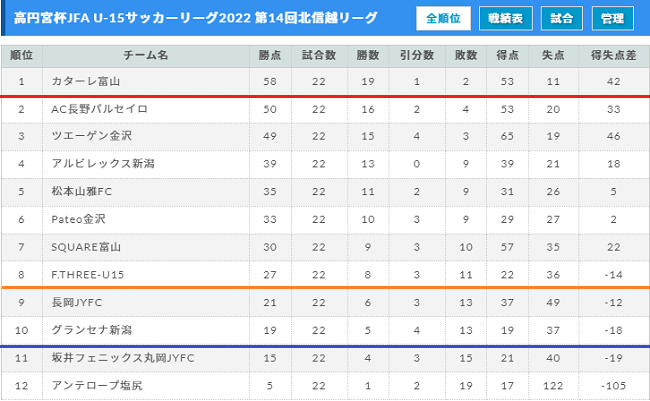Select 長岡JYFC team name
Image resolution: width=650 pixels, height=401 pixels.
coord(77,303)
